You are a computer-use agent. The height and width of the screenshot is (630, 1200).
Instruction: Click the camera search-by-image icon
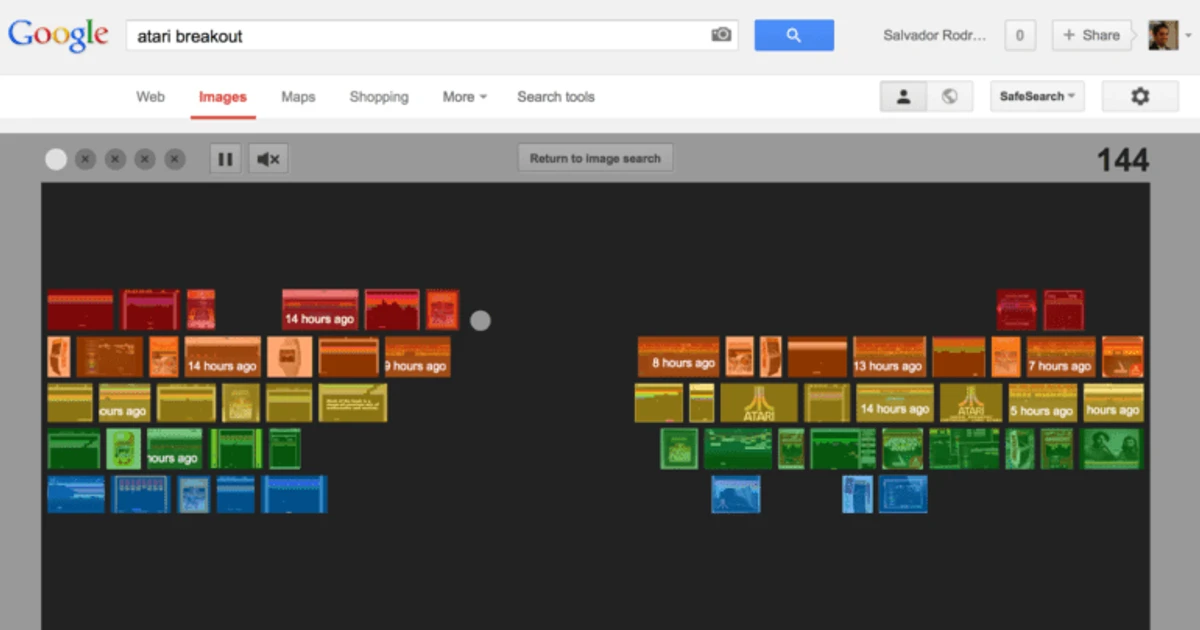click(x=721, y=35)
